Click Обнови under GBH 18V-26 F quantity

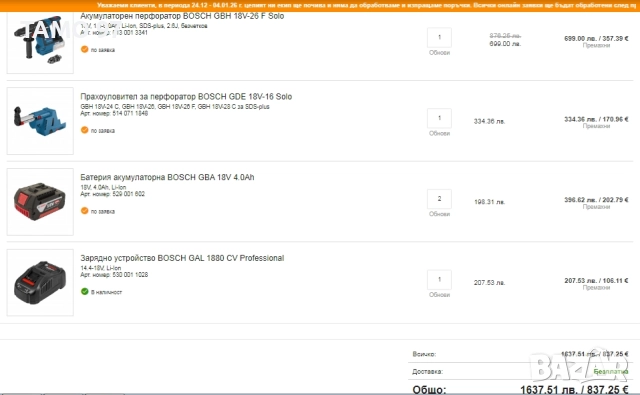tap(439, 53)
